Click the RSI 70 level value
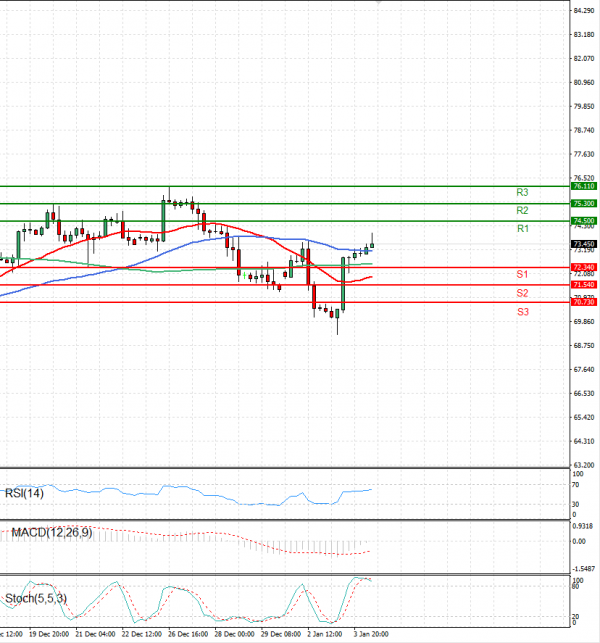 [576, 485]
